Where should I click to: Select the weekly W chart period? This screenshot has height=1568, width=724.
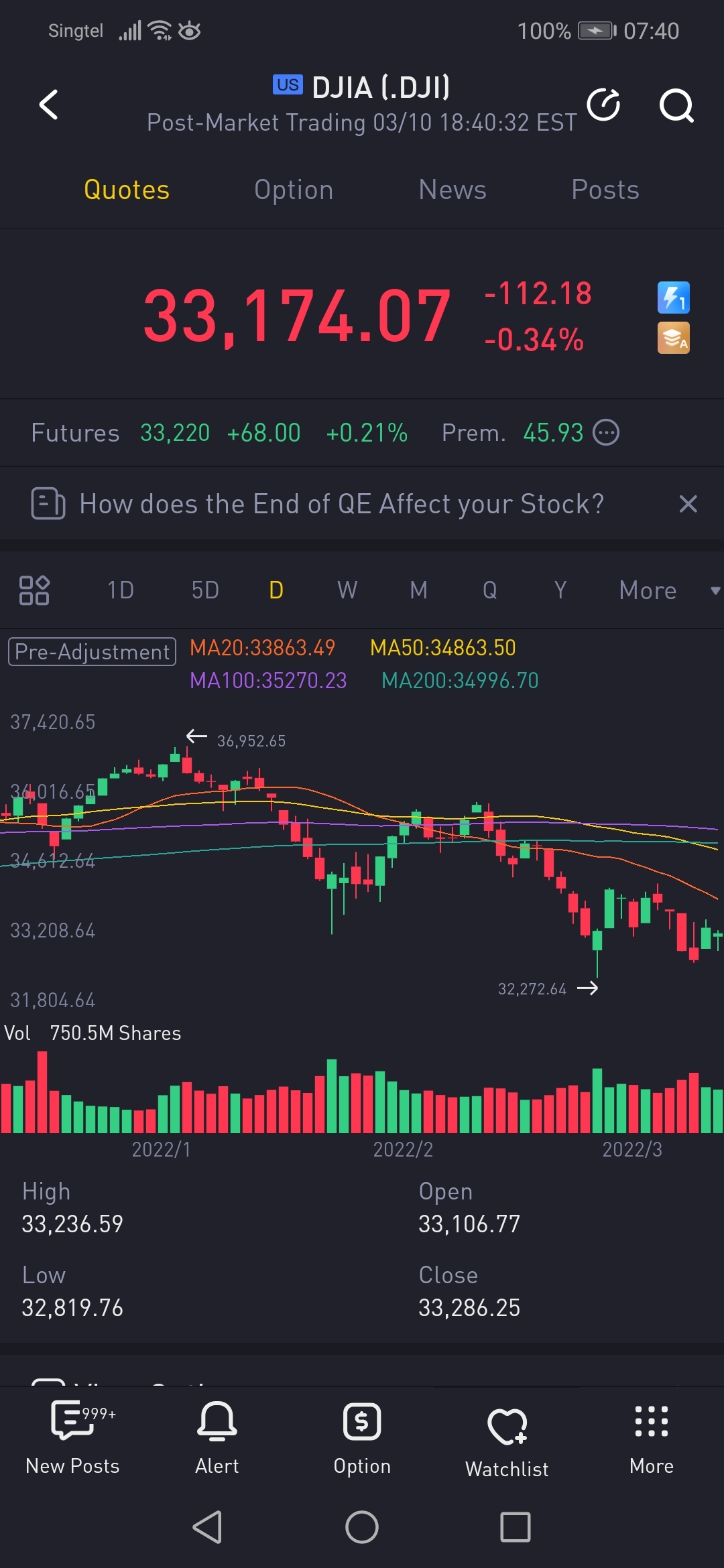coord(347,590)
